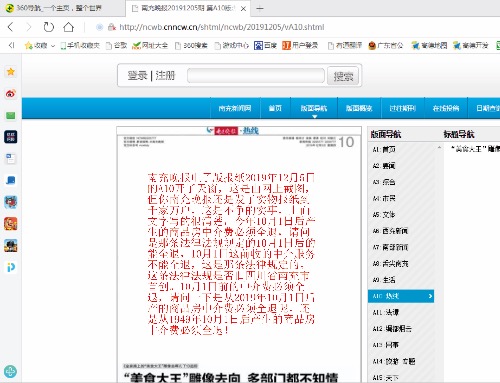Select page A13 in the page list
The height and width of the screenshot is (383, 500).
(x=401, y=345)
